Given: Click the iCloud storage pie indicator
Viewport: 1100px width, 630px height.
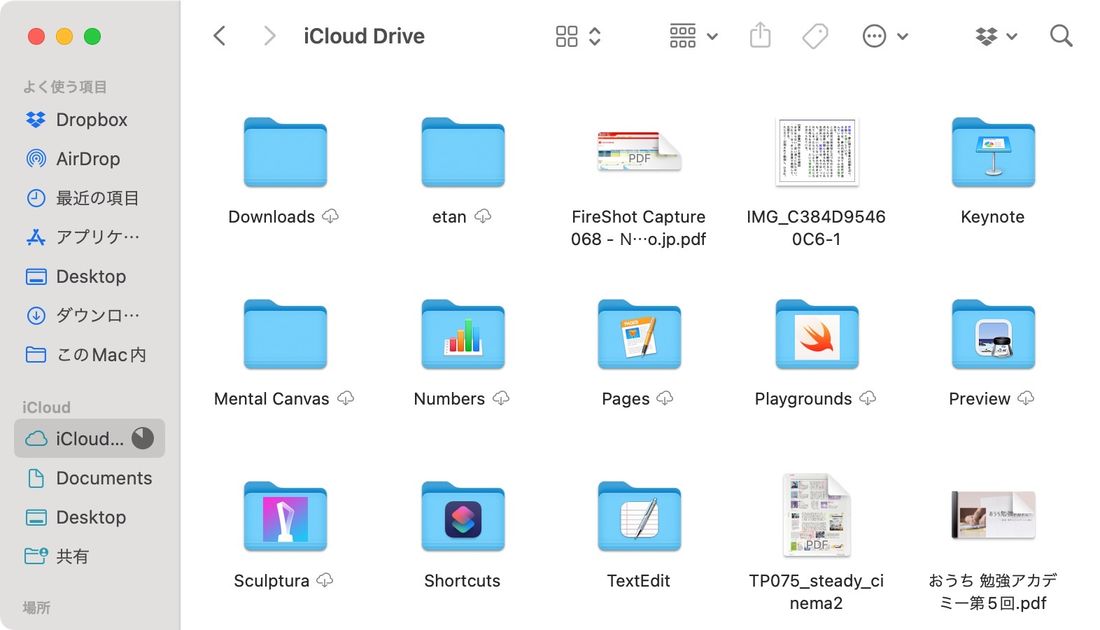Looking at the screenshot, I should [143, 438].
